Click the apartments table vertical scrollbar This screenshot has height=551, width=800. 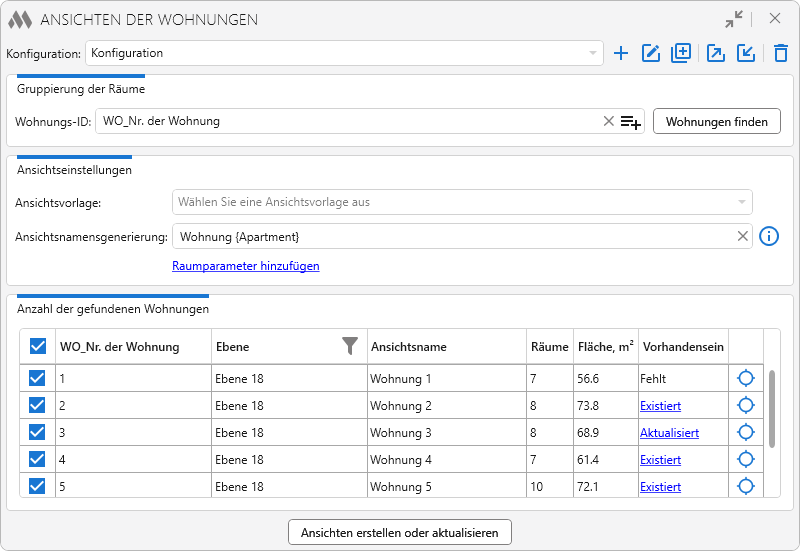[772, 409]
